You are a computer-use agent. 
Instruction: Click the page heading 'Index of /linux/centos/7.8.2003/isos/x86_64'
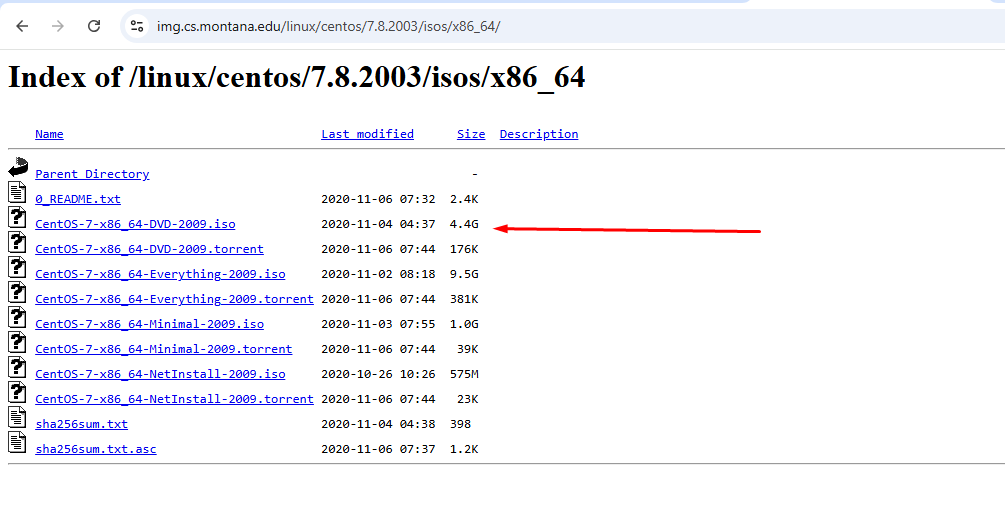[x=296, y=78]
